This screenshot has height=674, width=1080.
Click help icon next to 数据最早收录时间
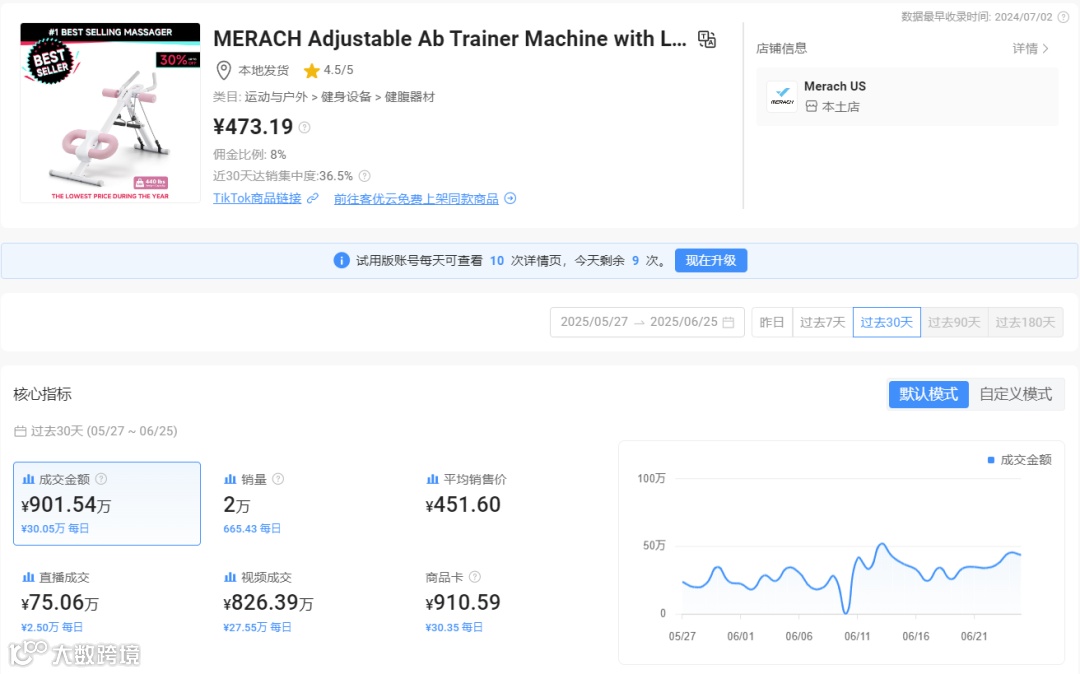click(1063, 17)
